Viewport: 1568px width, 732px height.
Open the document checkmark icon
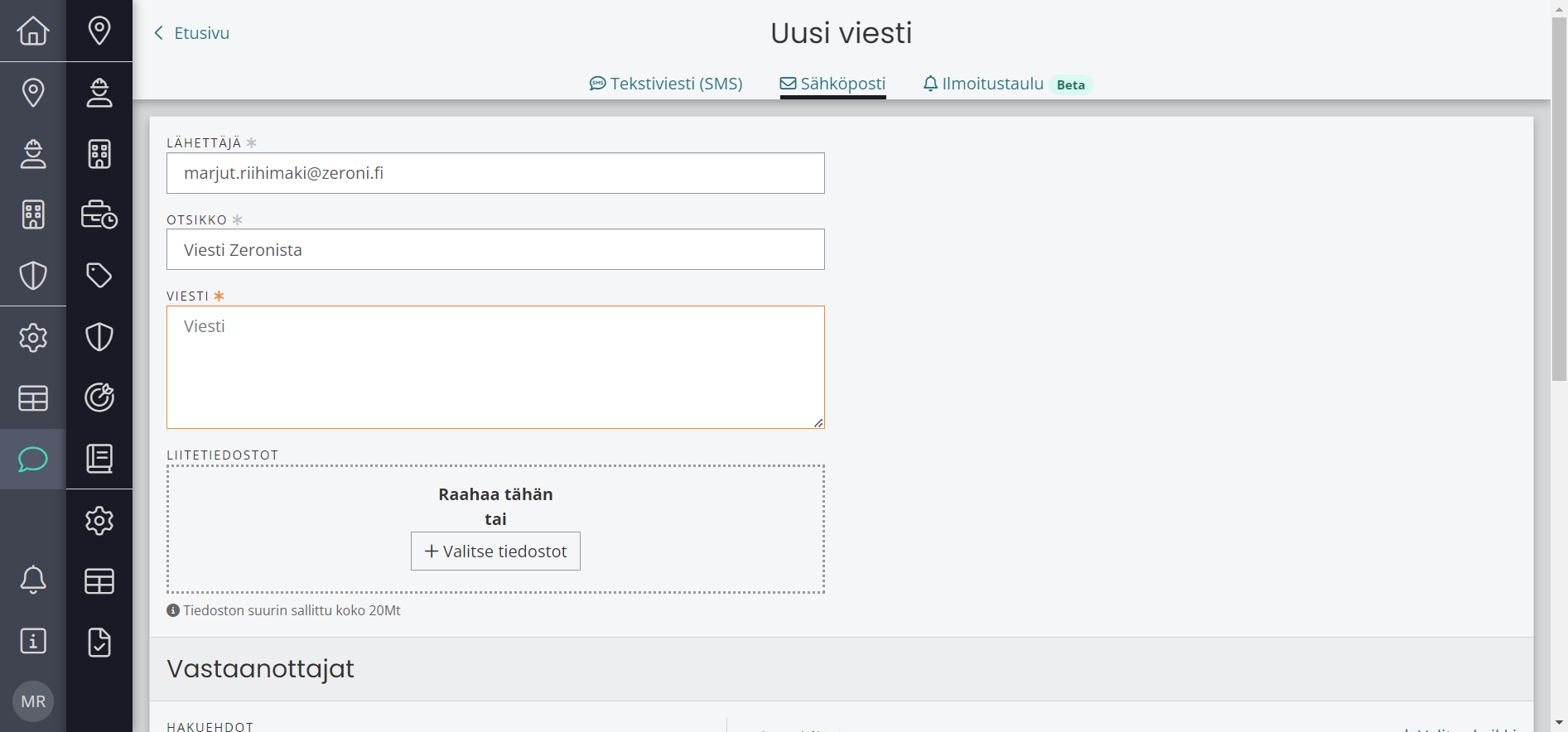coord(99,643)
